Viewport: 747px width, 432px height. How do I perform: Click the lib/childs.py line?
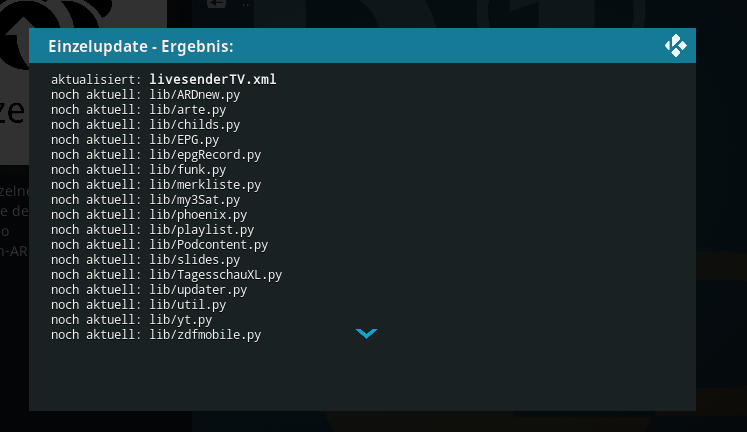coord(145,125)
